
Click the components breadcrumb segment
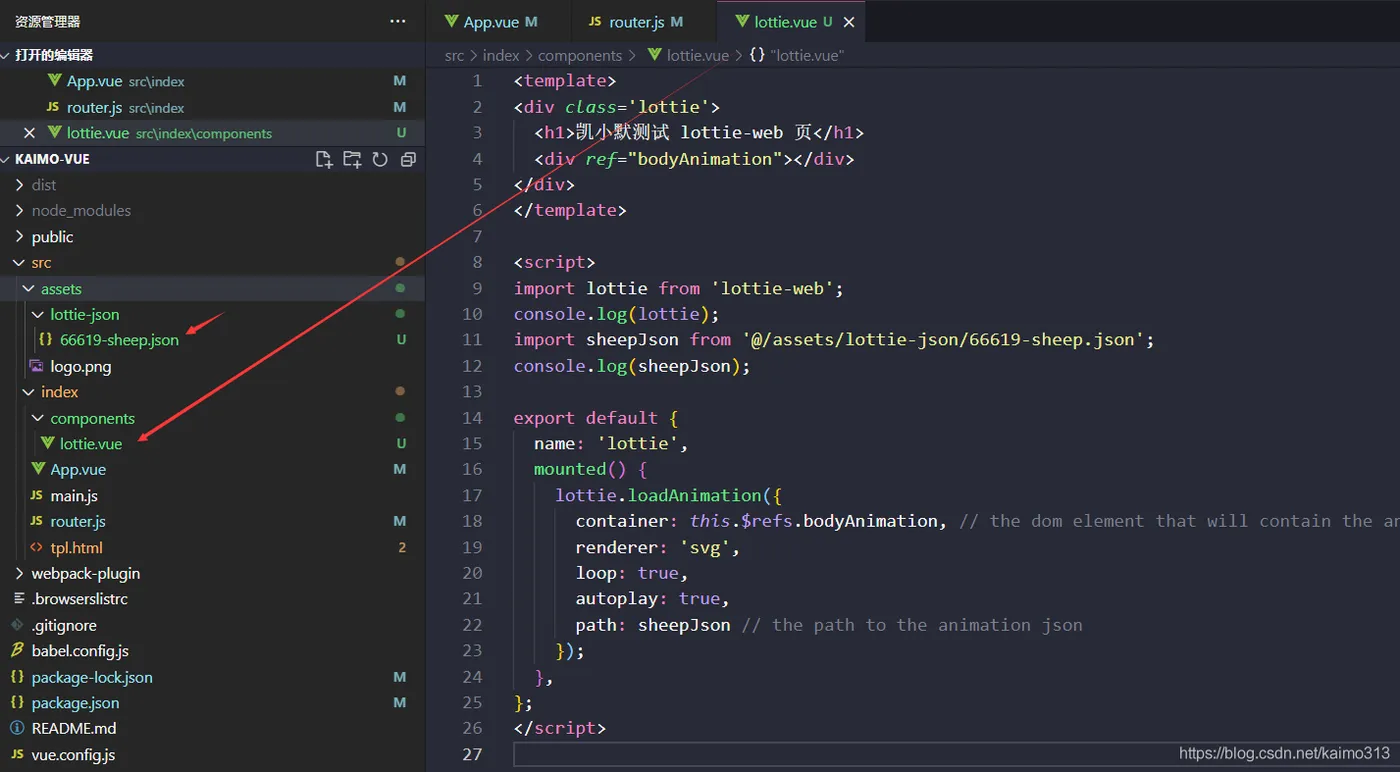pyautogui.click(x=580, y=56)
